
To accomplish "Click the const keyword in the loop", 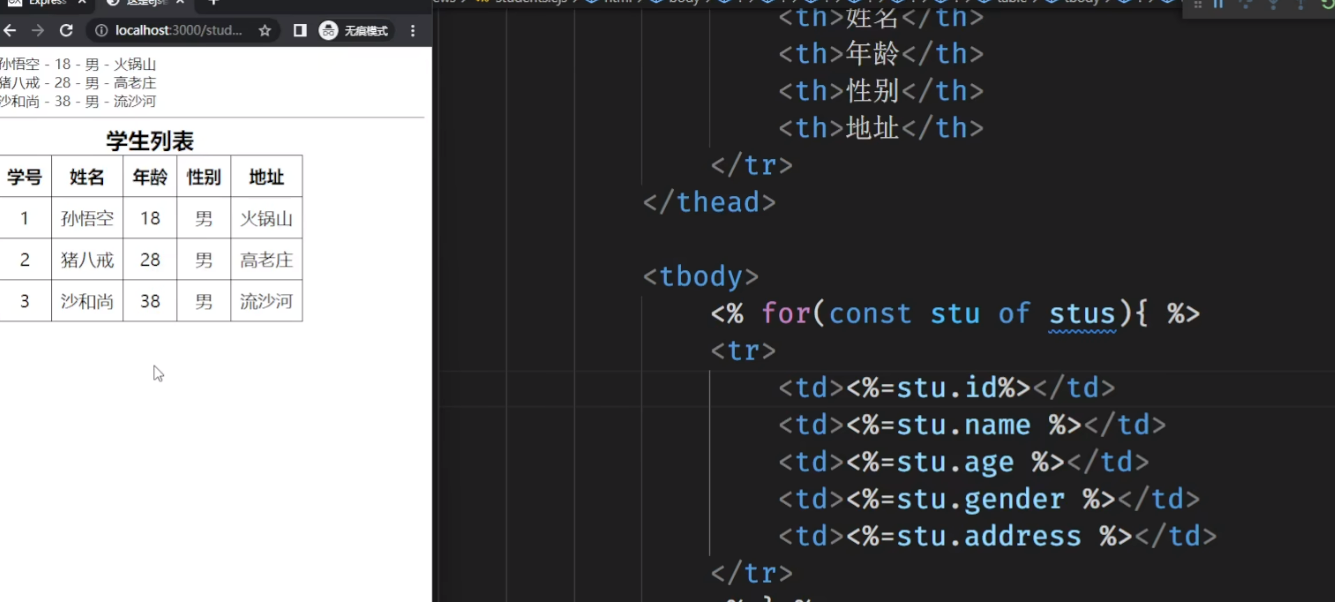I will (870, 314).
